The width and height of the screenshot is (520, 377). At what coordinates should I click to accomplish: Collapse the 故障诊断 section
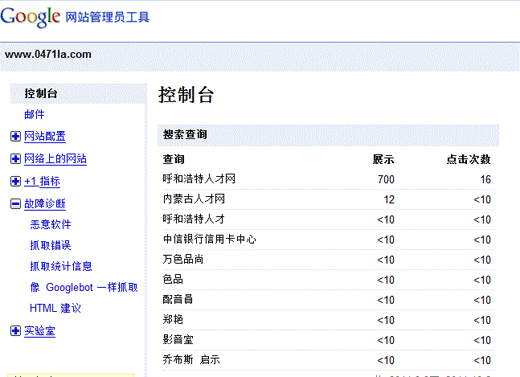[x=15, y=204]
